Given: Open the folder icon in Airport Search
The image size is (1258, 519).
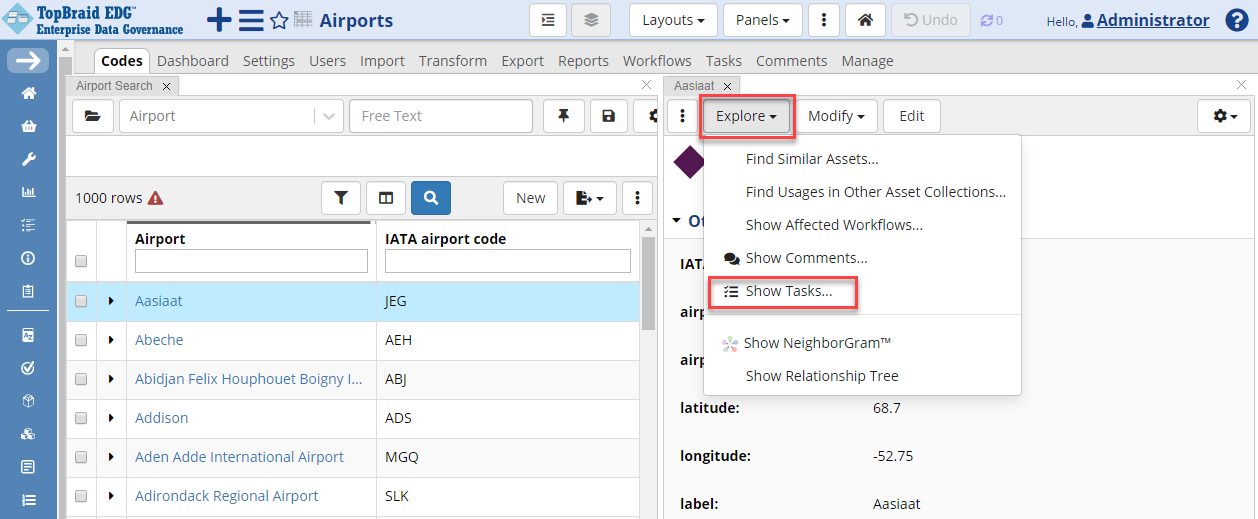Looking at the screenshot, I should click(x=93, y=116).
